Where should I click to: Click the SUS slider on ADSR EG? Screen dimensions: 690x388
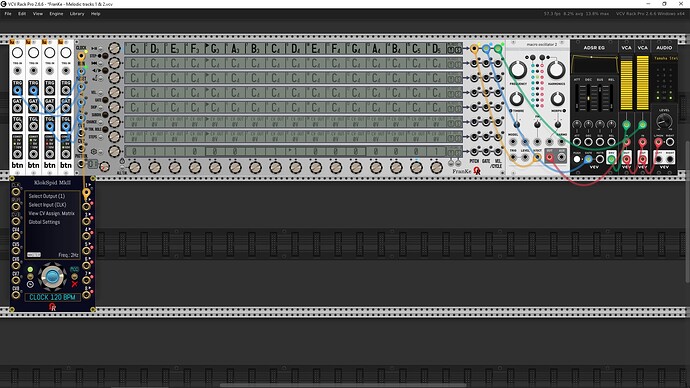click(600, 97)
